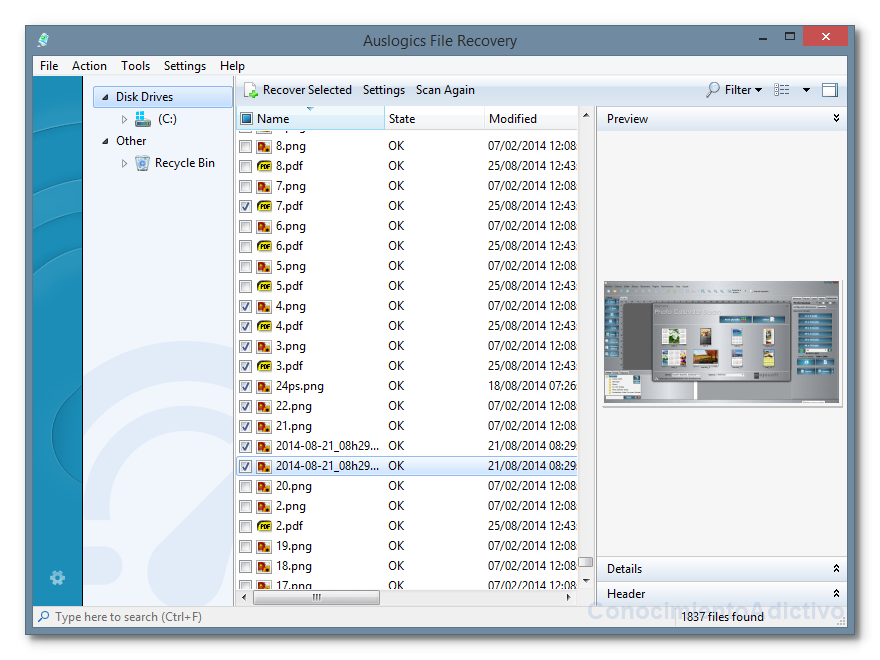Image resolution: width=880 pixels, height=660 pixels.
Task: Open the view mode dropdown arrow
Action: click(806, 90)
